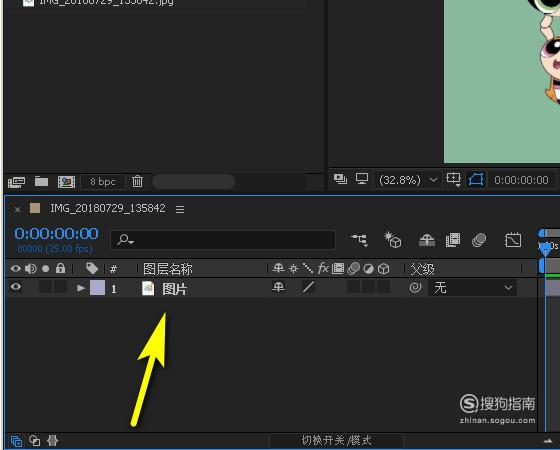This screenshot has height=450, width=560.
Task: Expand or collapse Layer Switches pane
Action: 16,441
